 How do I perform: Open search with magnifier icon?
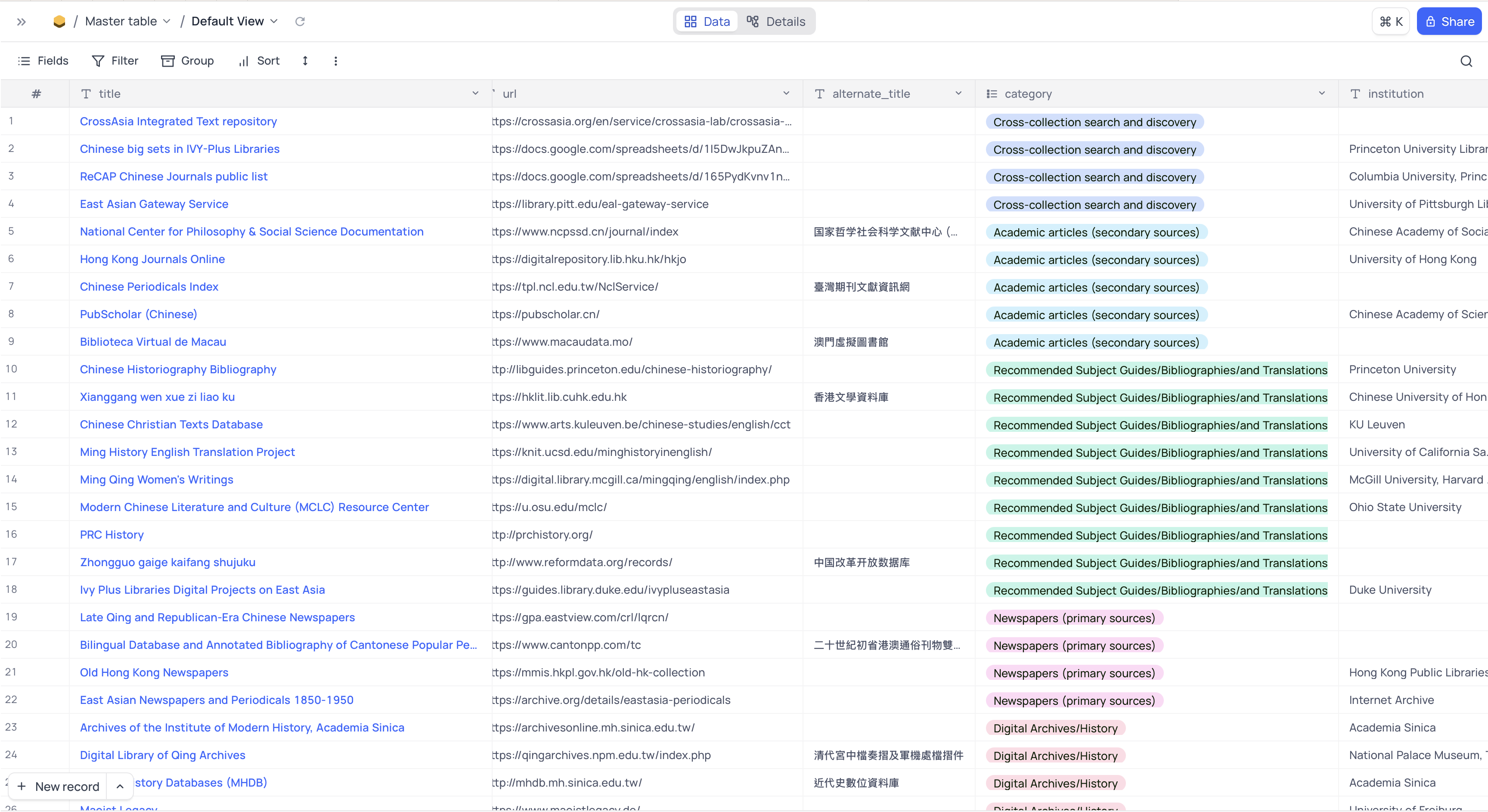coord(1466,61)
